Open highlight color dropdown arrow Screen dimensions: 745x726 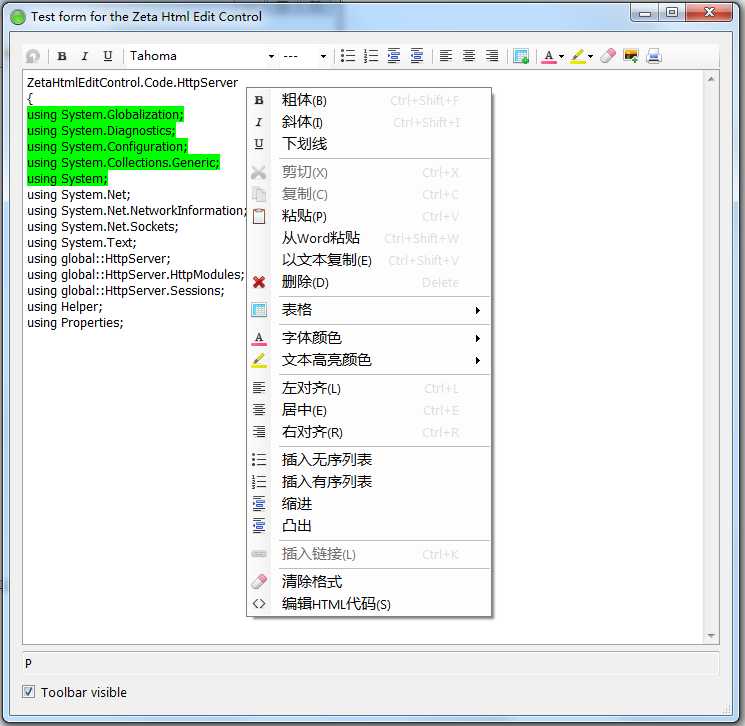click(x=591, y=57)
